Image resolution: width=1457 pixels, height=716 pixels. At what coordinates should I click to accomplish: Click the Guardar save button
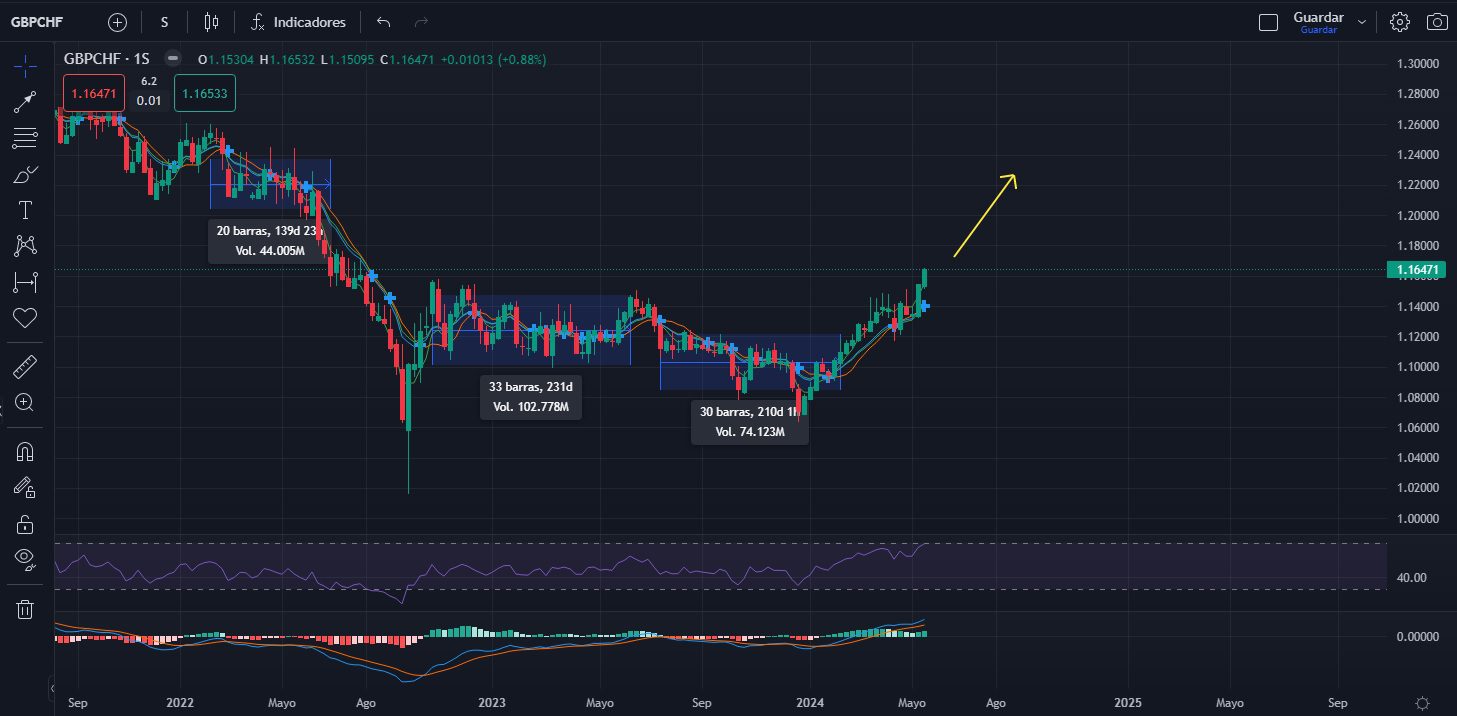coord(1318,21)
